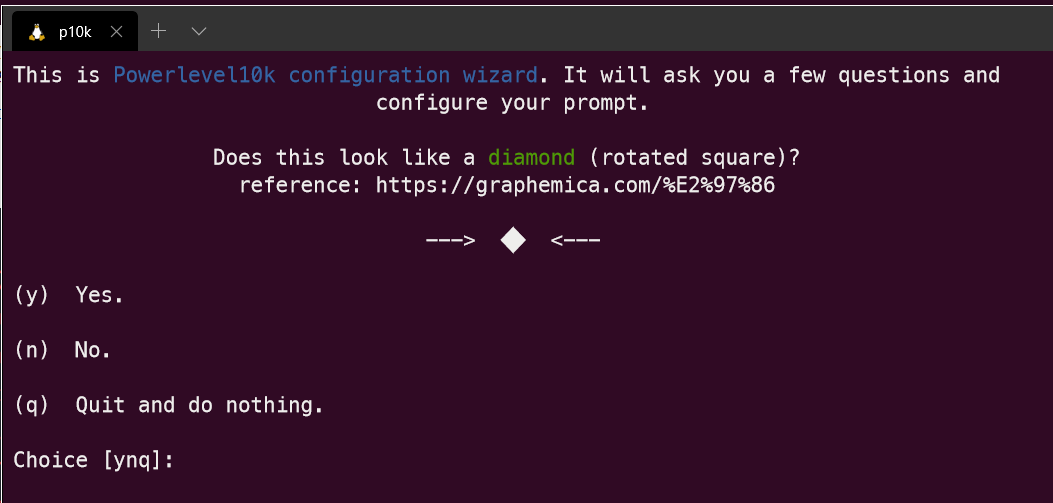Viewport: 1053px width, 503px height.
Task: Open a new terminal tab with plus
Action: pos(158,31)
